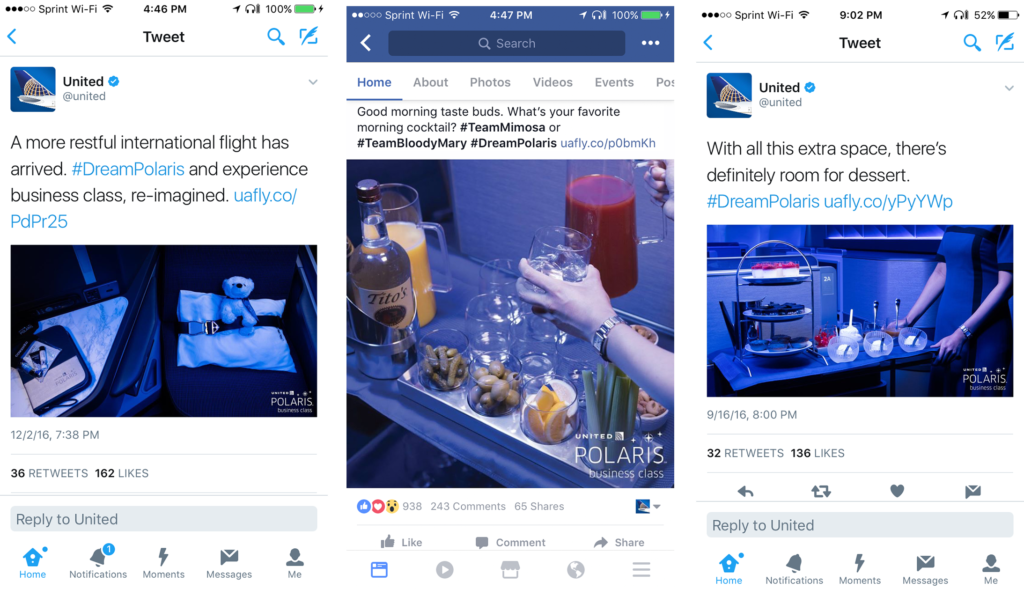Like the dessert tweet with the heart icon
The image size is (1024, 589).
tap(897, 491)
